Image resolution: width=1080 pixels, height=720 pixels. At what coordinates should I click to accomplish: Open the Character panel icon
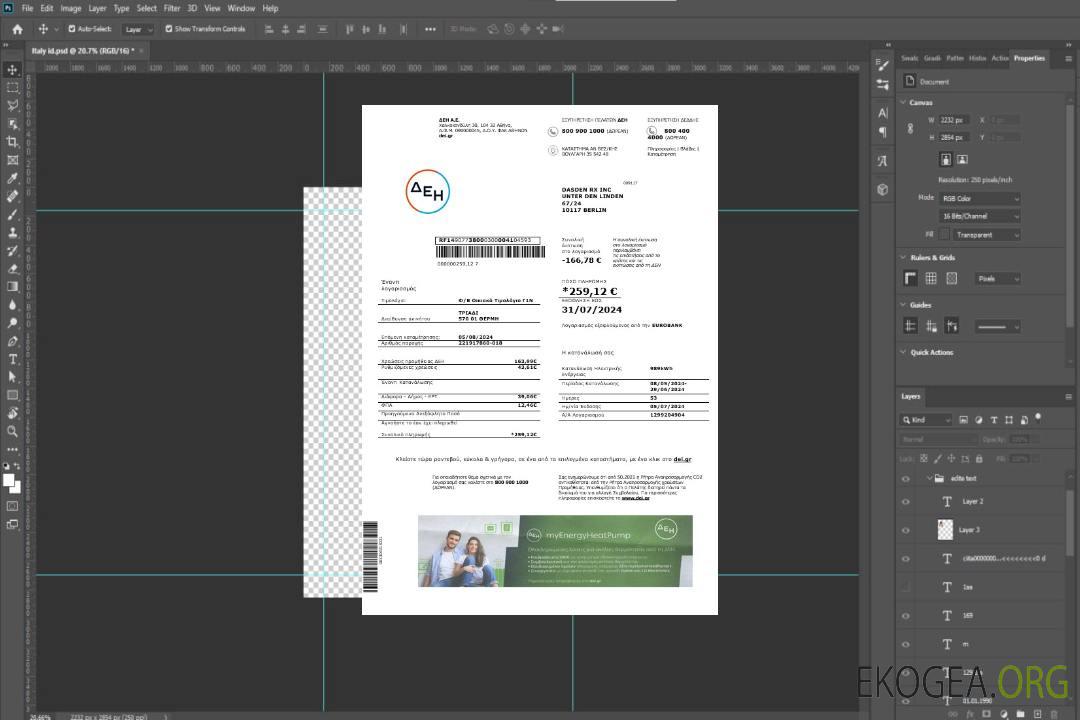point(883,113)
